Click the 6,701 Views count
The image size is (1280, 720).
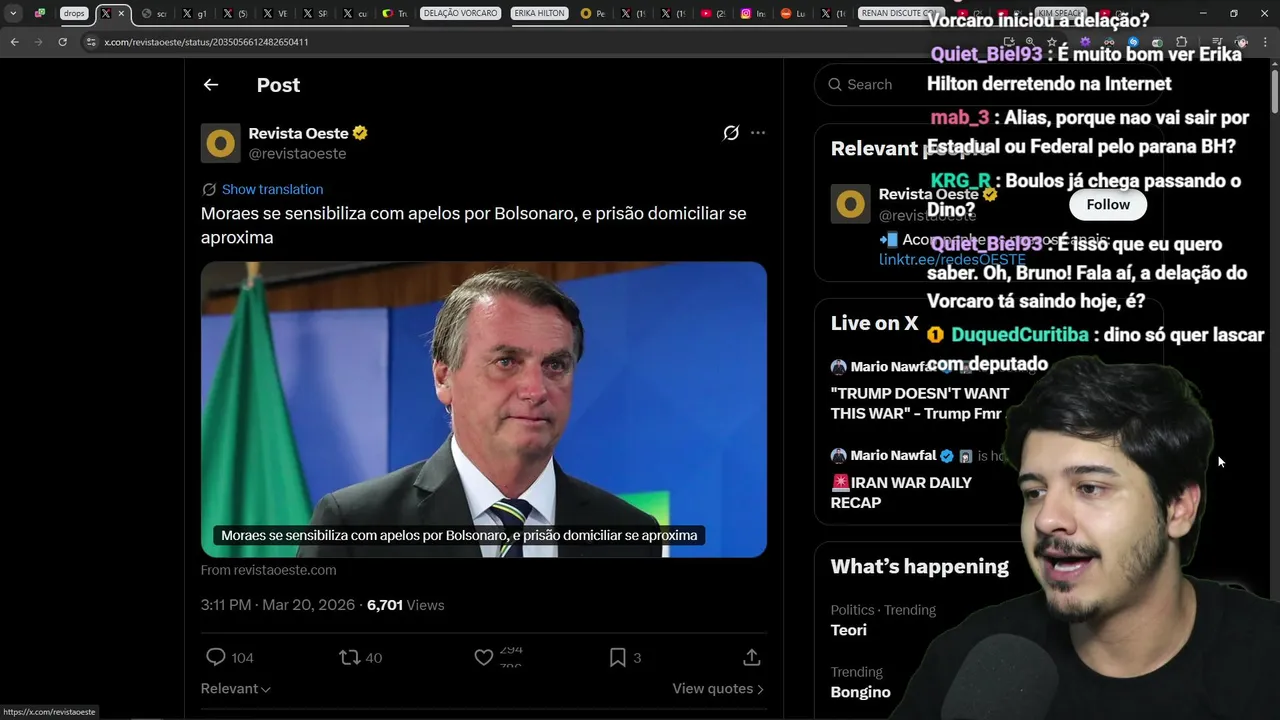coord(405,605)
